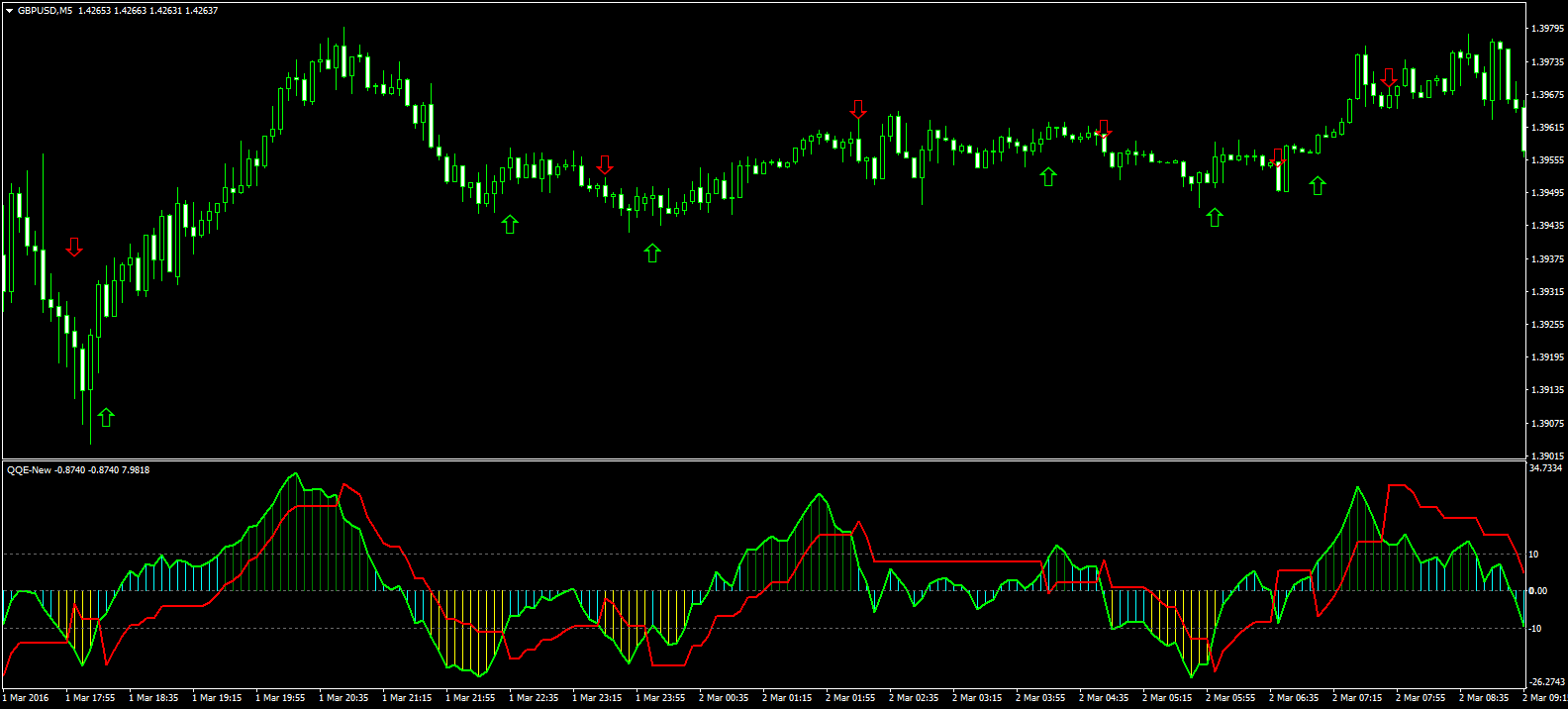Viewport: 1568px width, 709px height.
Task: Click the GBPUSD,M5 chart title text
Action: (x=45, y=11)
